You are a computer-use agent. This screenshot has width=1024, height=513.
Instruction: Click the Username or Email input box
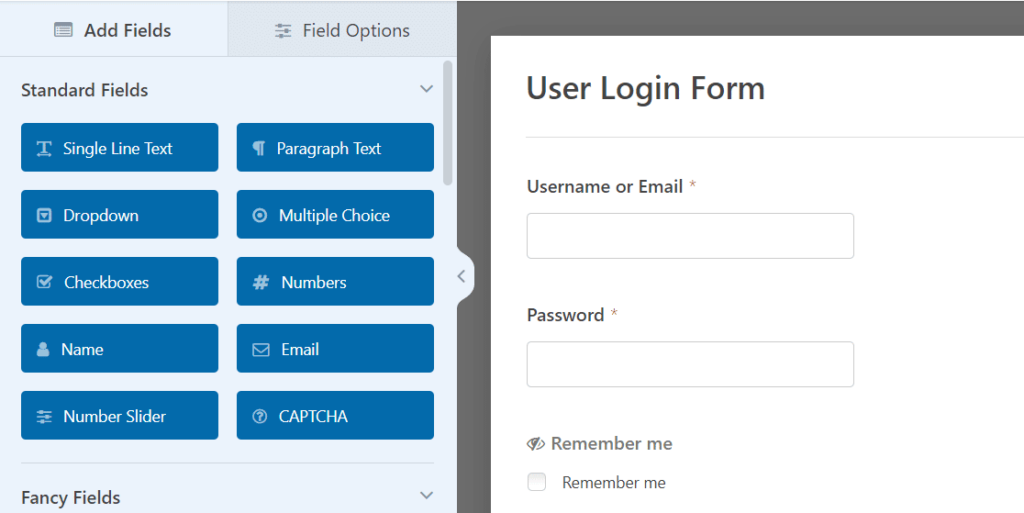click(x=690, y=236)
